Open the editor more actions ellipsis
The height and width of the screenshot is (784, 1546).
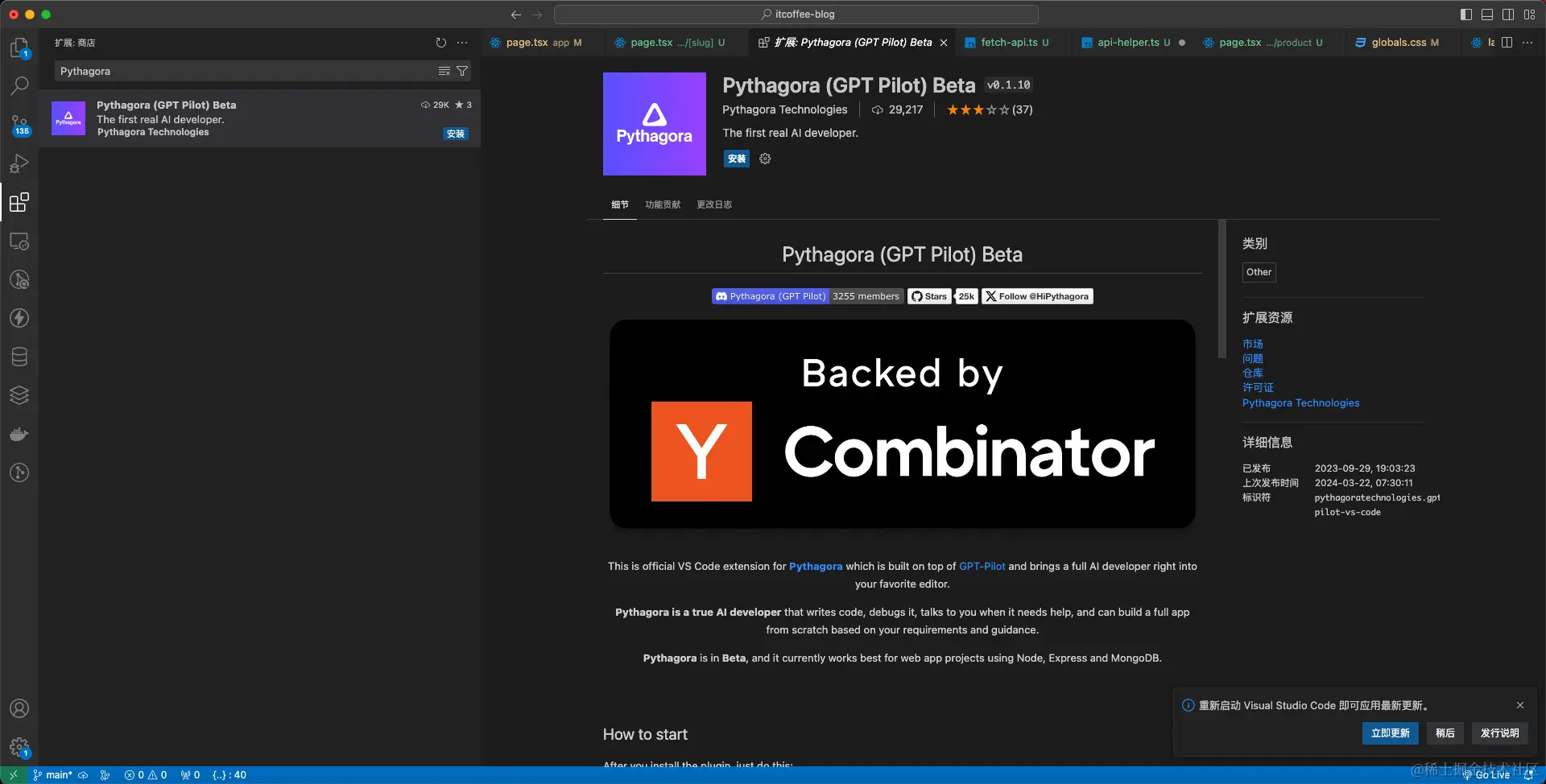click(x=1527, y=43)
